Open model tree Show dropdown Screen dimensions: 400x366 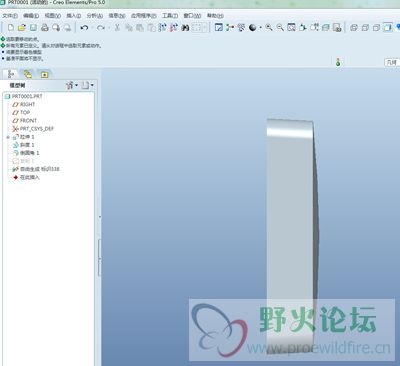[88, 86]
